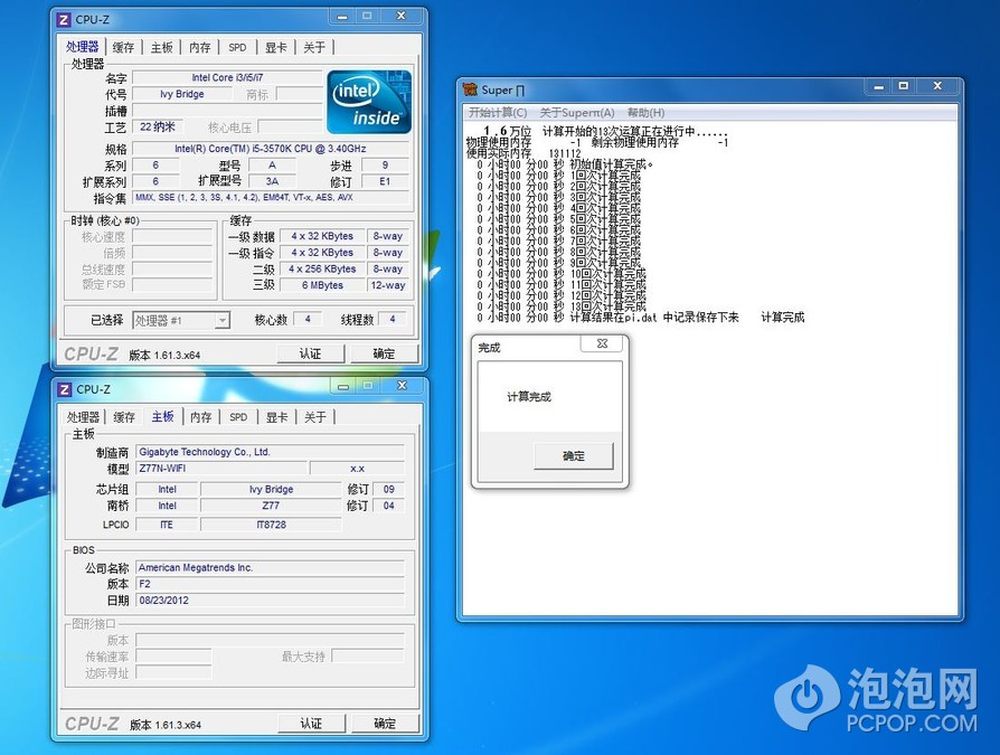Select the active 处理器 tab in the processor CPU-Z window
Image resolution: width=1000 pixels, height=755 pixels.
(x=83, y=47)
